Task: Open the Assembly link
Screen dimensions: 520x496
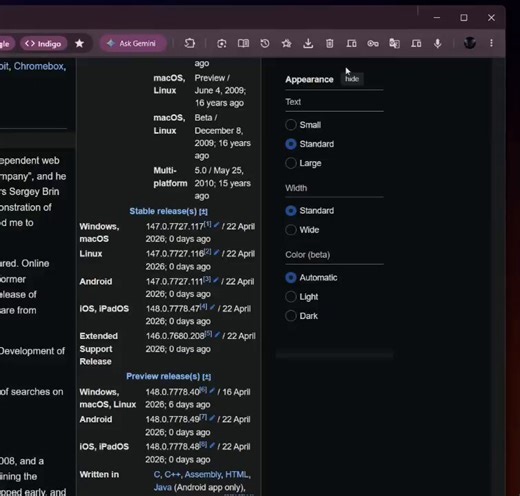Action: coord(203,474)
